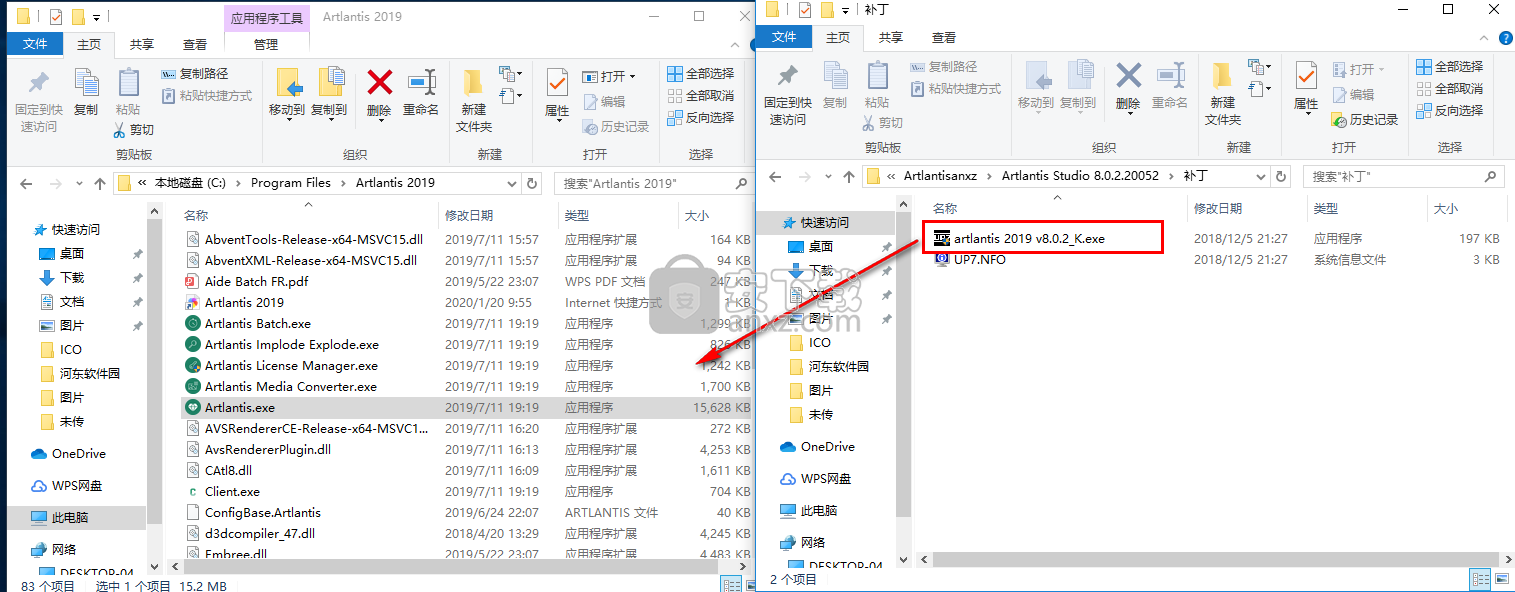The height and width of the screenshot is (592, 1515).
Task: Click the 粘贴 (paste) icon in Artlantis 2019 window
Action: click(128, 82)
